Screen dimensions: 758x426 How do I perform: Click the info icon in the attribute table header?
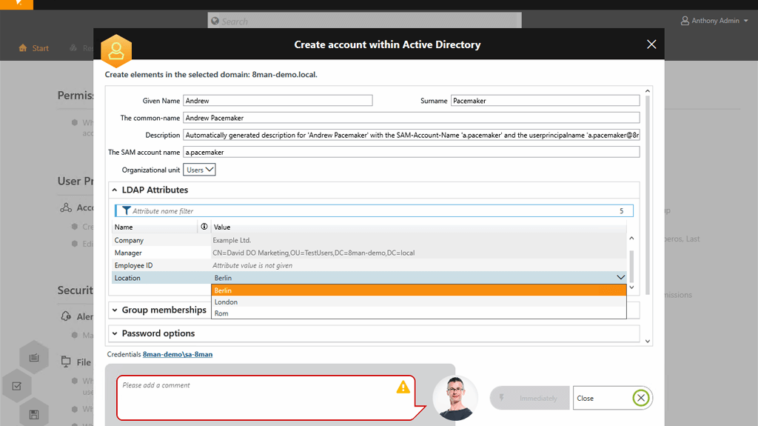[204, 227]
